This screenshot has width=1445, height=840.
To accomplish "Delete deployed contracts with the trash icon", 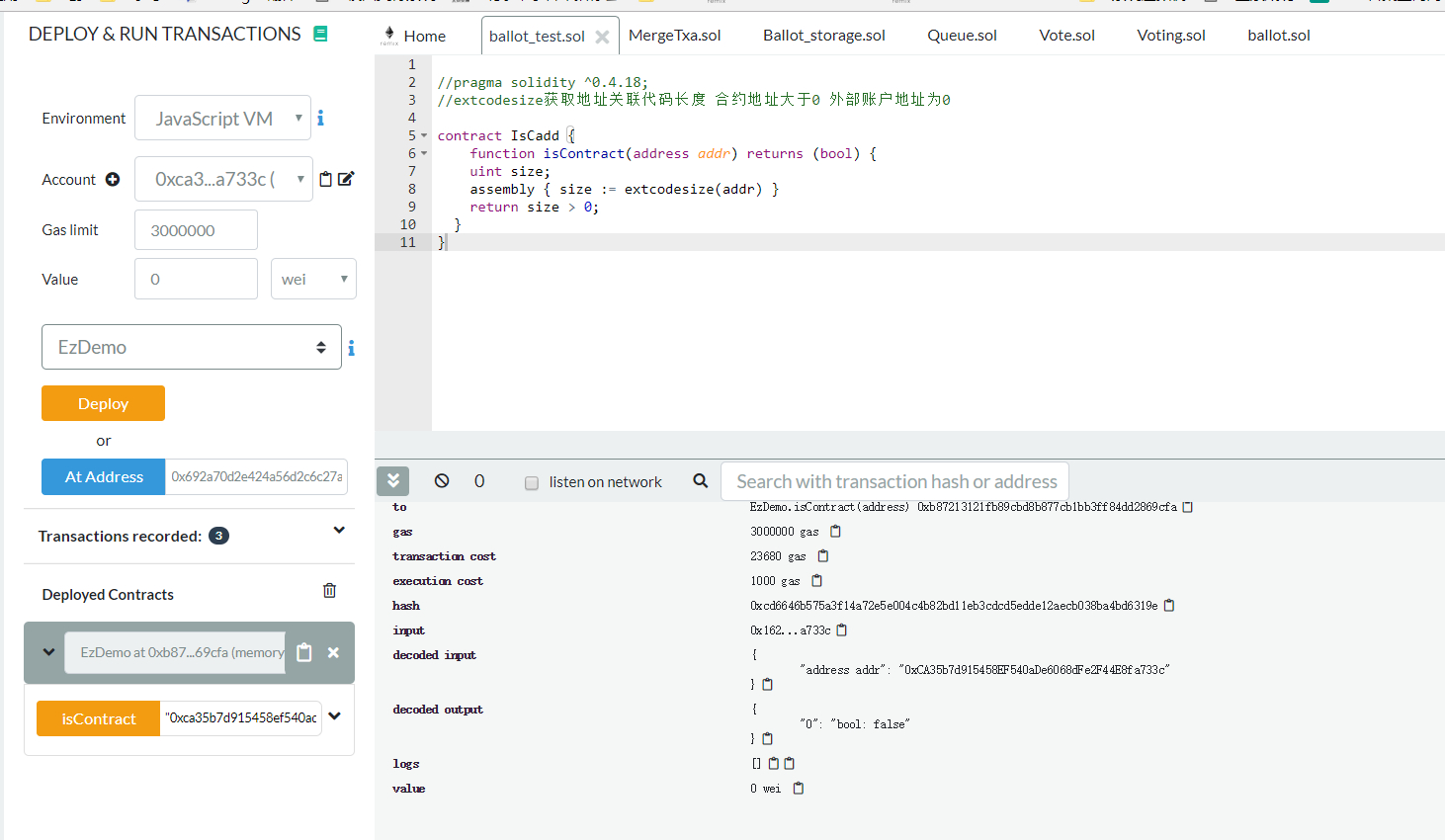I will click(x=329, y=591).
